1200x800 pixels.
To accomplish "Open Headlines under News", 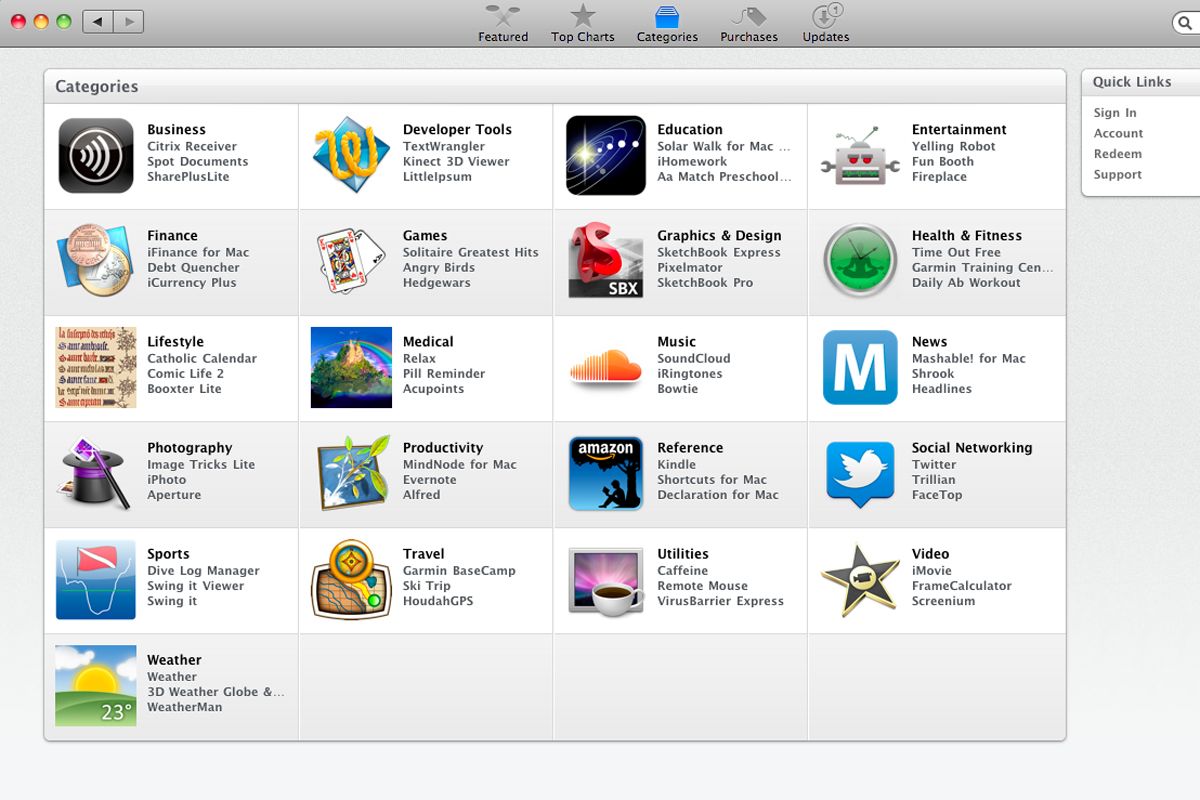I will (942, 389).
